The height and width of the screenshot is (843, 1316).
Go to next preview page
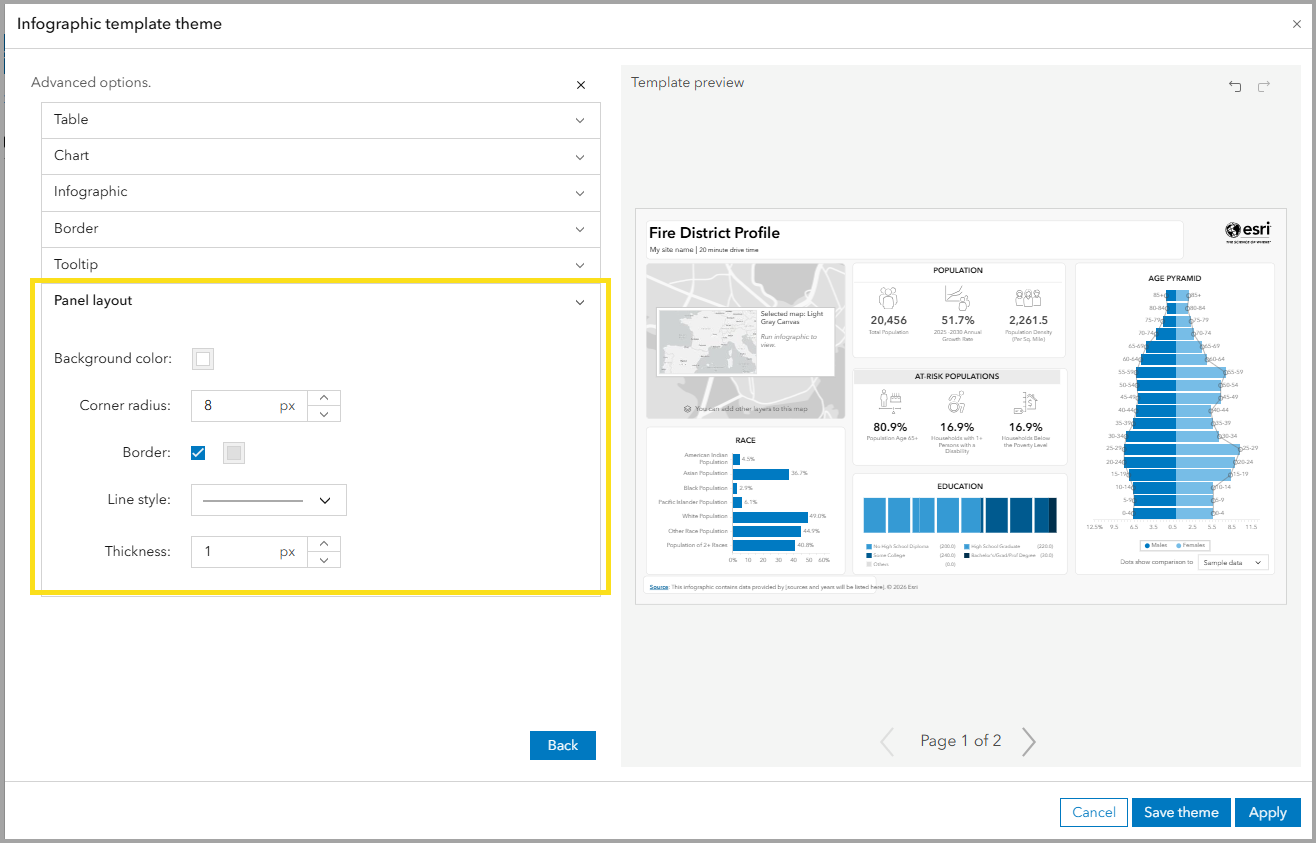point(1029,741)
